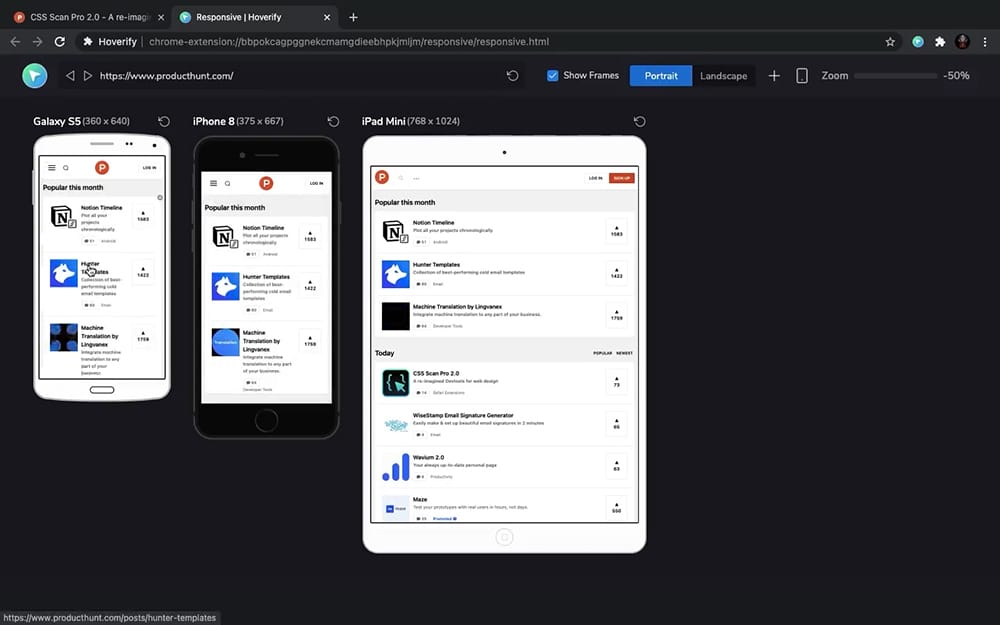Click the iPhone 8 home button
This screenshot has height=625, width=1000.
(x=266, y=420)
